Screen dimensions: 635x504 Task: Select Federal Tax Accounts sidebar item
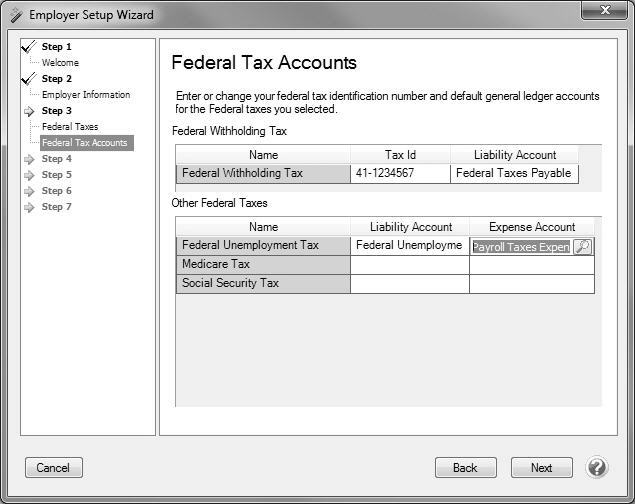(85, 143)
